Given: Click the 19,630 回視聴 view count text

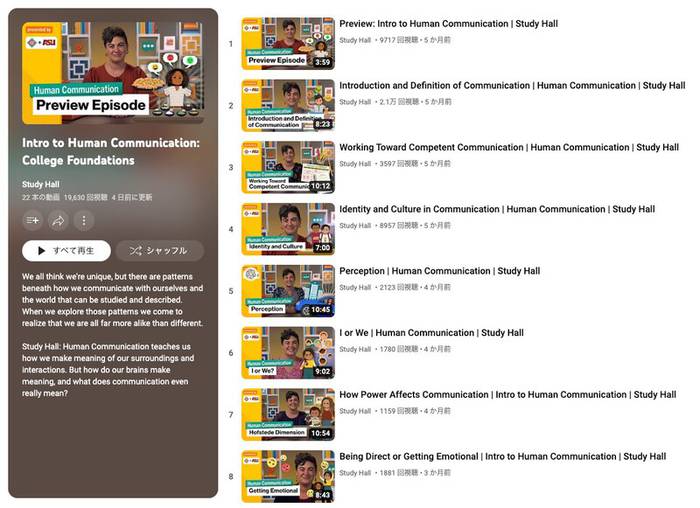Looking at the screenshot, I should point(86,197).
